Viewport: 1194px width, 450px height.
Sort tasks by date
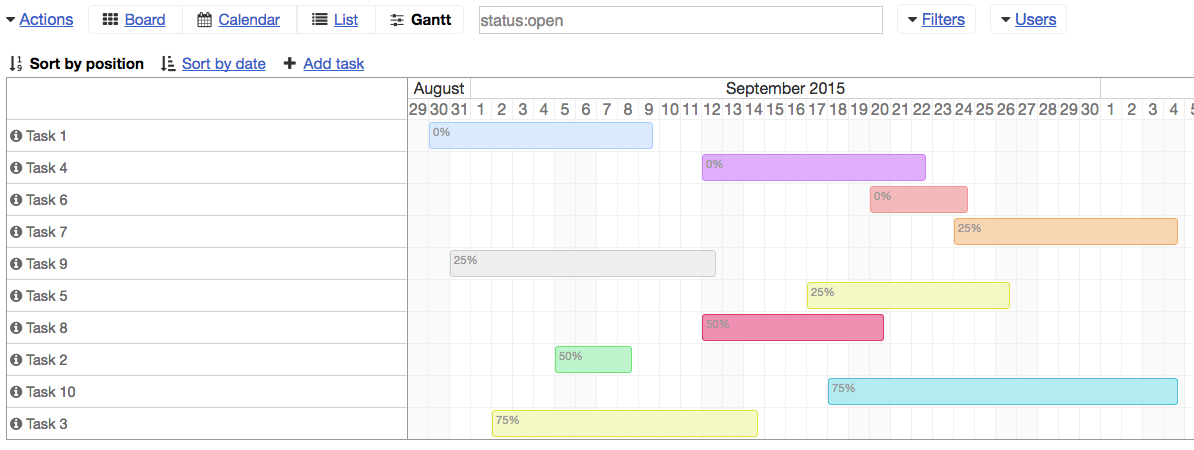(223, 64)
